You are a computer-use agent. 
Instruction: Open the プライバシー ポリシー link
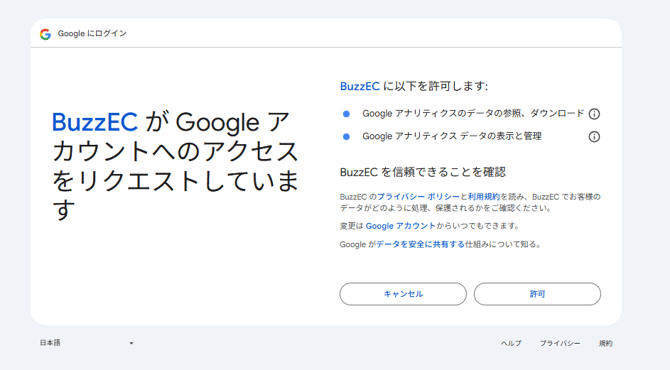pyautogui.click(x=418, y=197)
